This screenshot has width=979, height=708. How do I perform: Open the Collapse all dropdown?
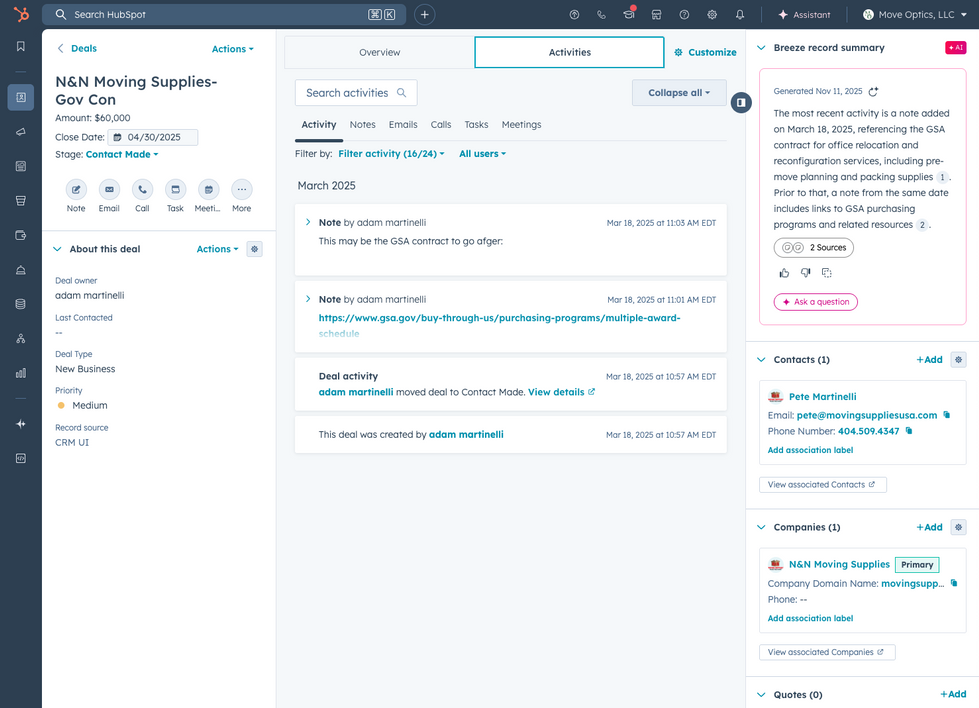click(x=679, y=92)
